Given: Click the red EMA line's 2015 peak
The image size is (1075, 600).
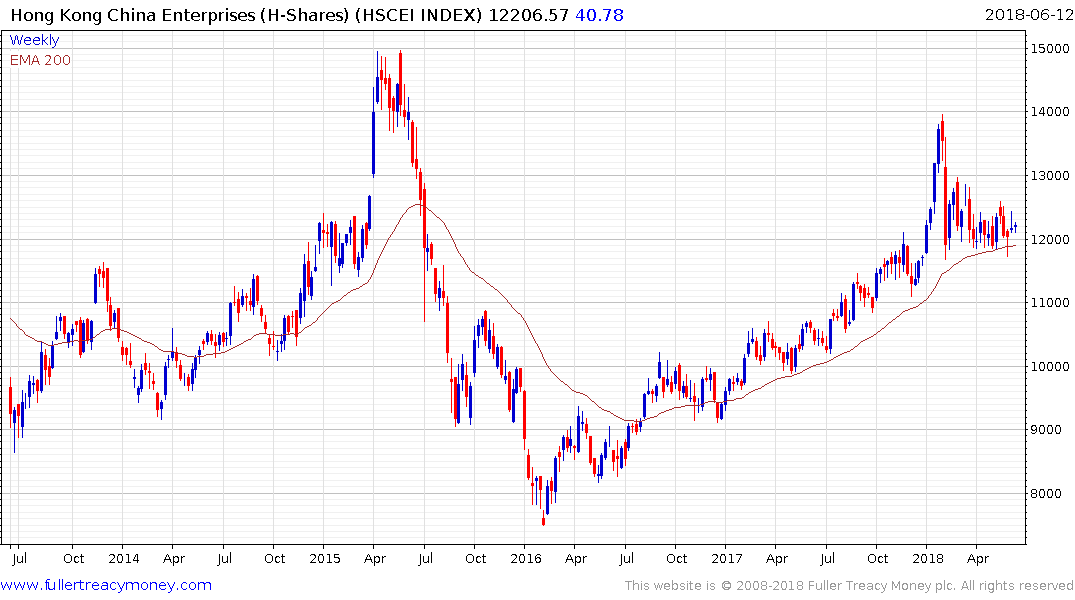Looking at the screenshot, I should tap(418, 204).
